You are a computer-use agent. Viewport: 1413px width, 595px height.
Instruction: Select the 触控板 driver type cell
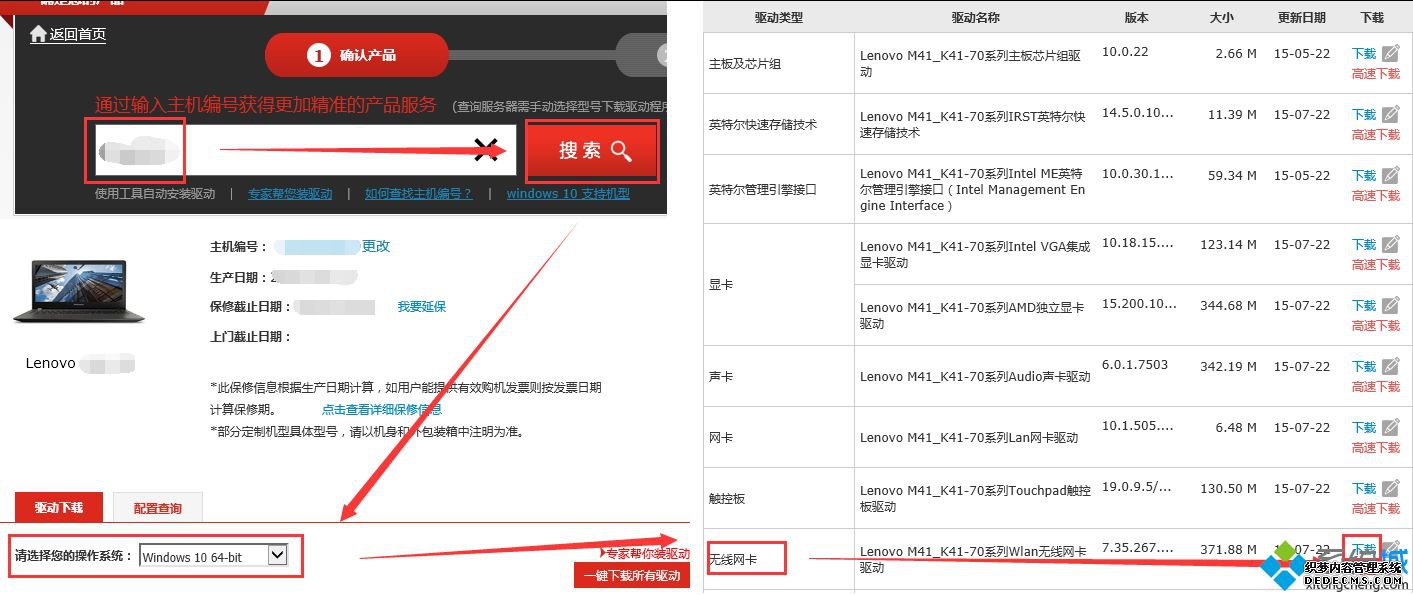click(779, 498)
